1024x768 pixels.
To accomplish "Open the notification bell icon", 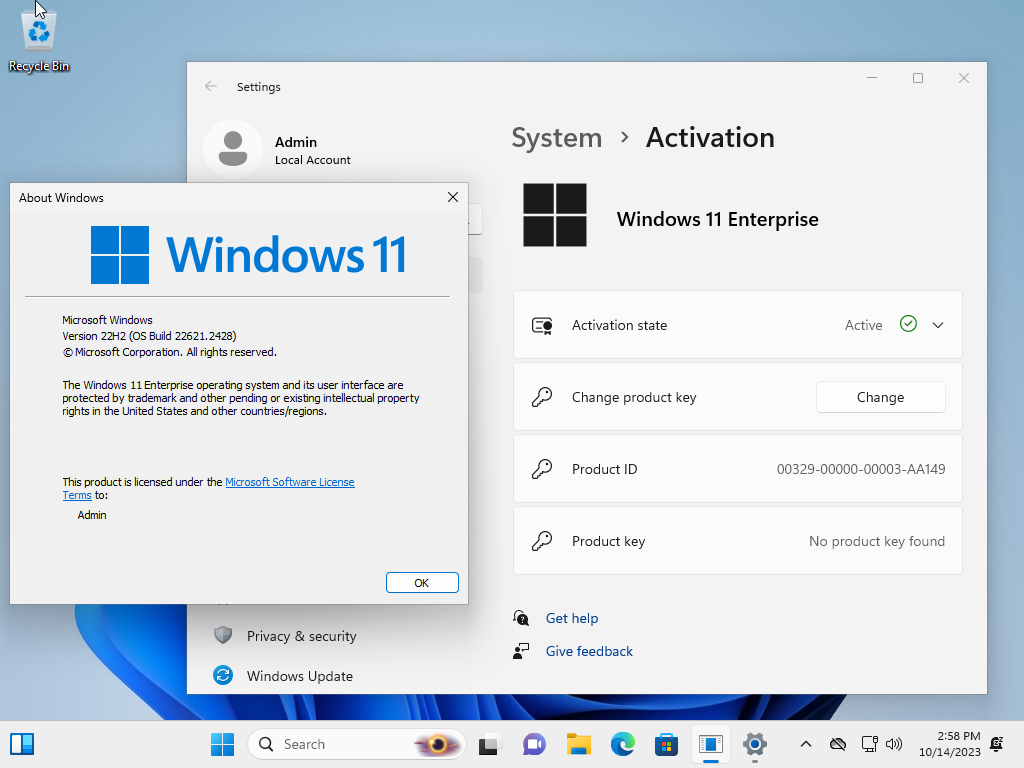I will [x=997, y=744].
